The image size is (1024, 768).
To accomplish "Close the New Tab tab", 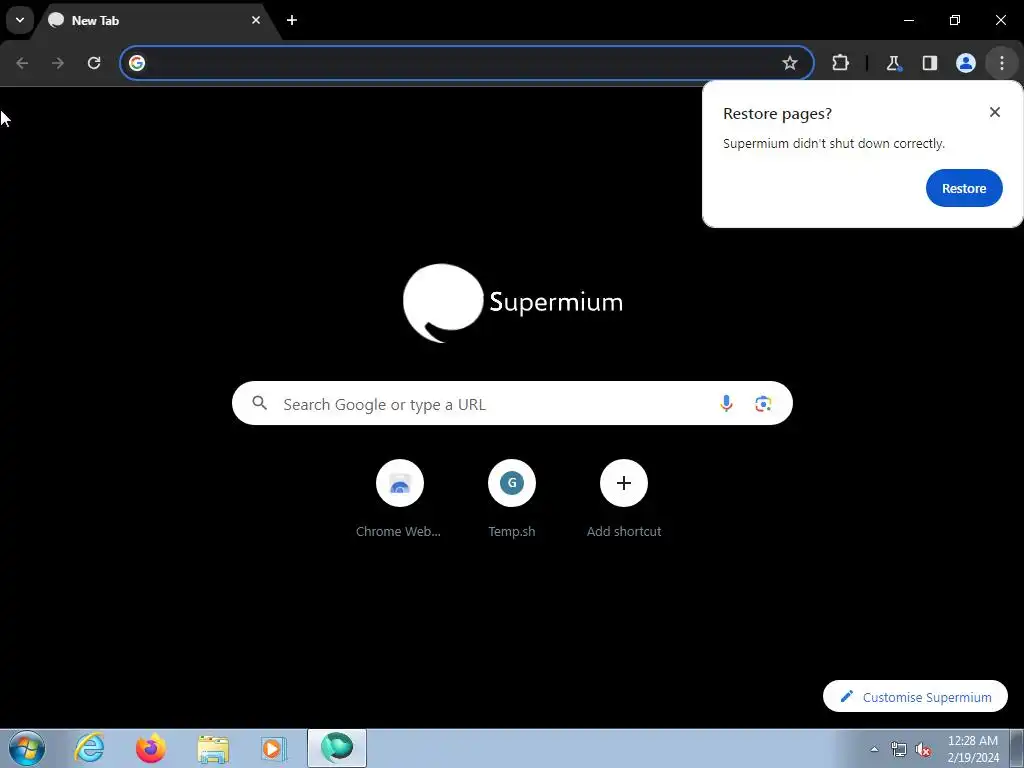I will coord(256,20).
